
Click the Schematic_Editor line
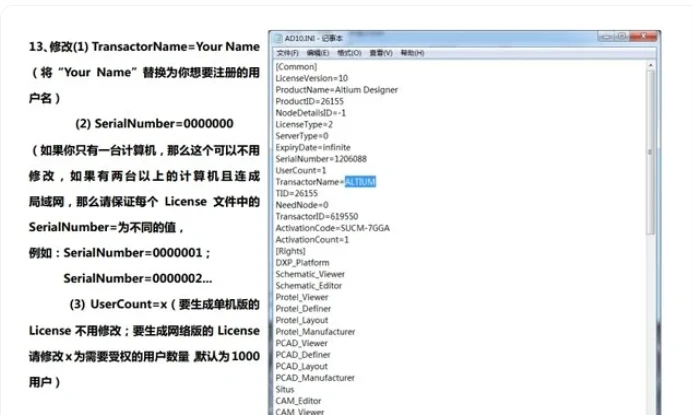coord(308,286)
